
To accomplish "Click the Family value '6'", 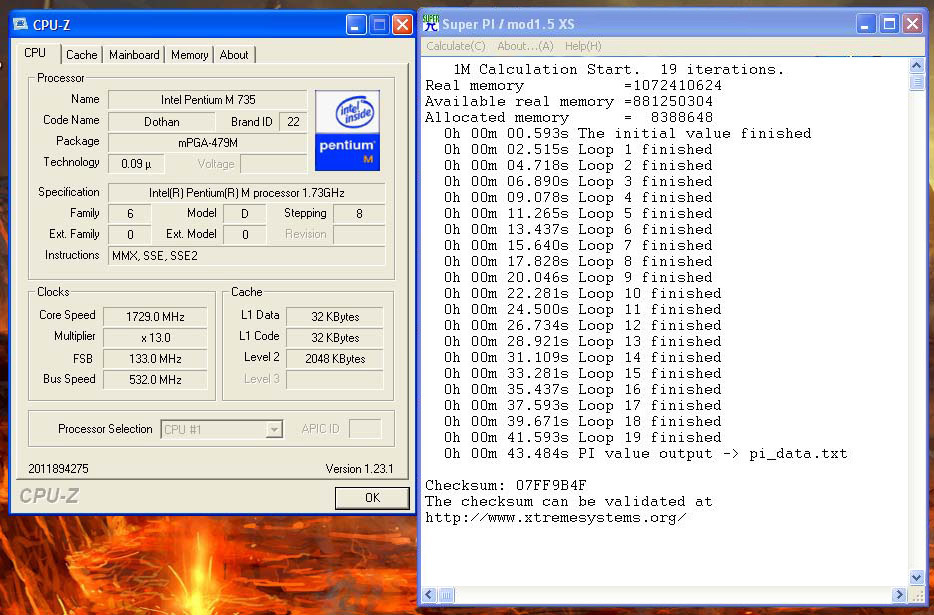I will [130, 213].
